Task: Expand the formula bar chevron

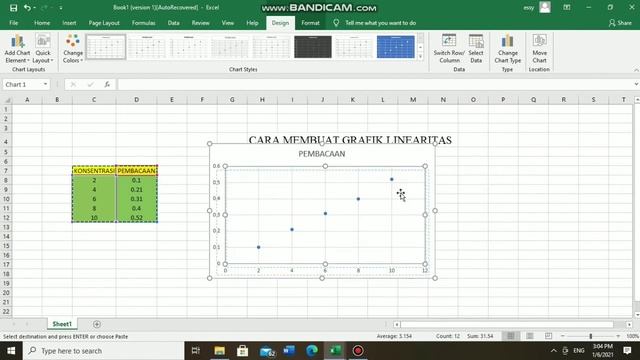Action: 636,84
